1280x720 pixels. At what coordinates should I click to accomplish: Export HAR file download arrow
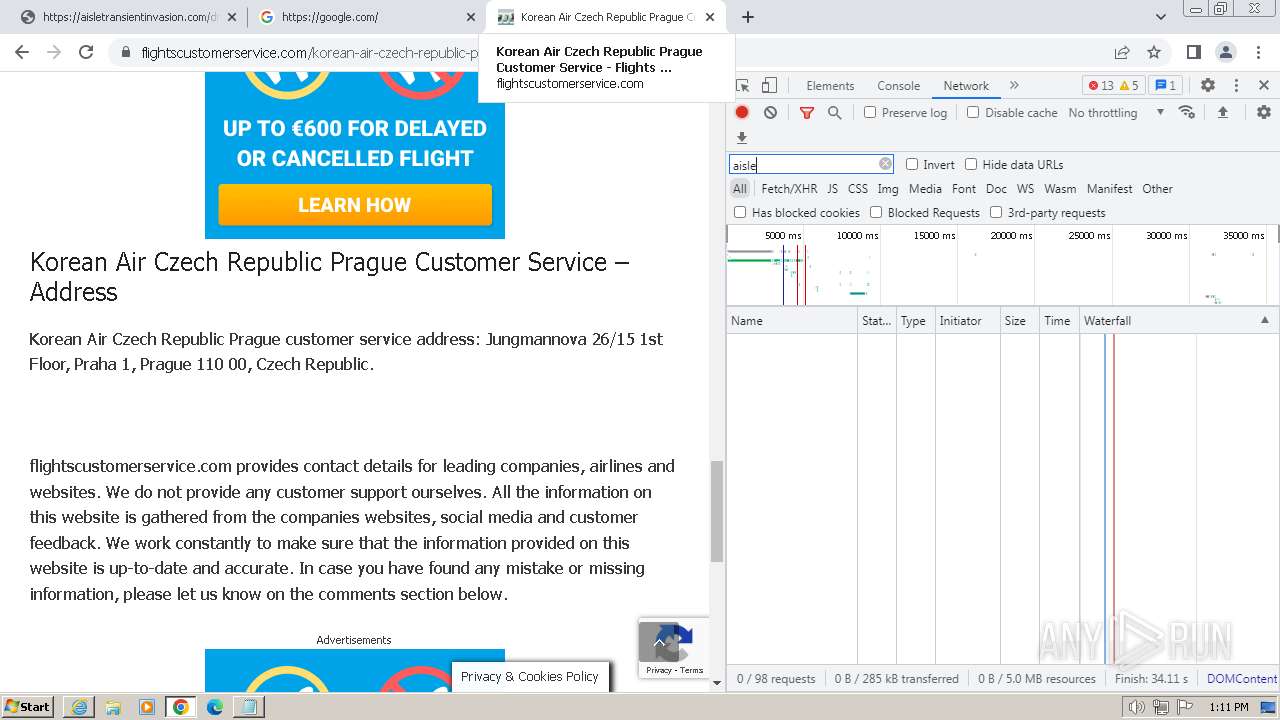click(x=742, y=138)
